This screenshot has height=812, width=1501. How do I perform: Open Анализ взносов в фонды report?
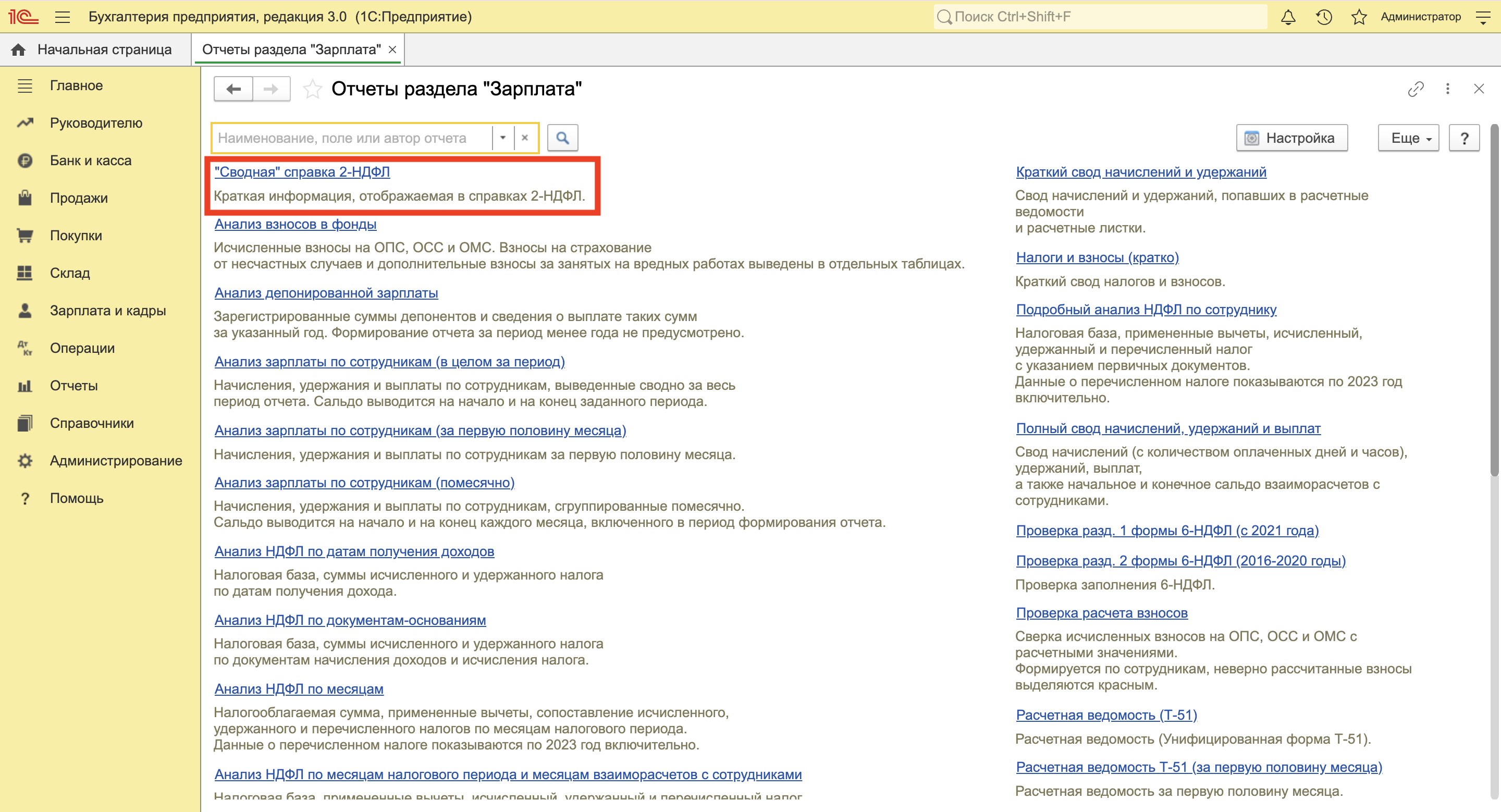coord(296,224)
